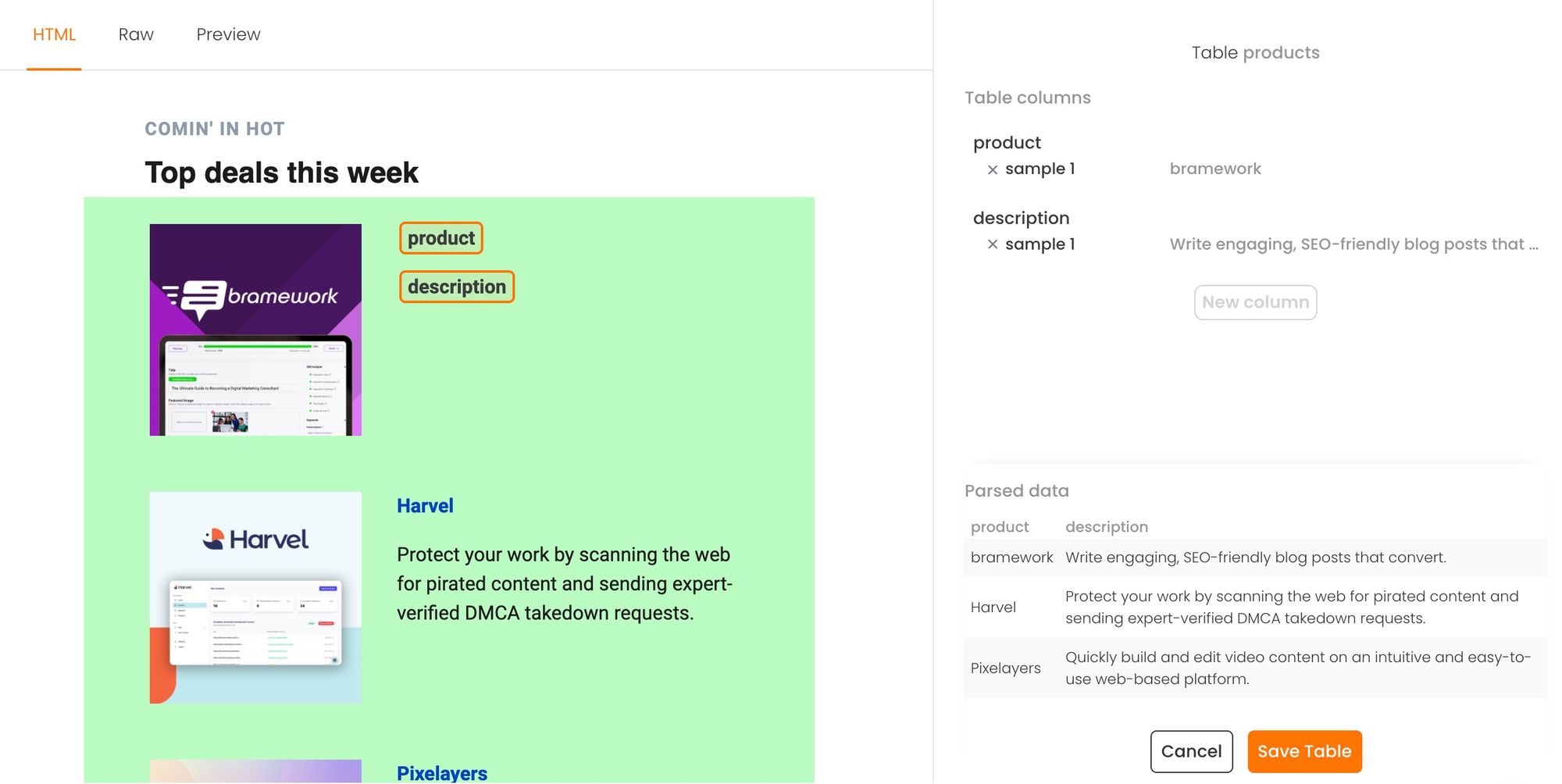1562x784 pixels.
Task: Click the bramework sample value under product
Action: click(x=1215, y=169)
